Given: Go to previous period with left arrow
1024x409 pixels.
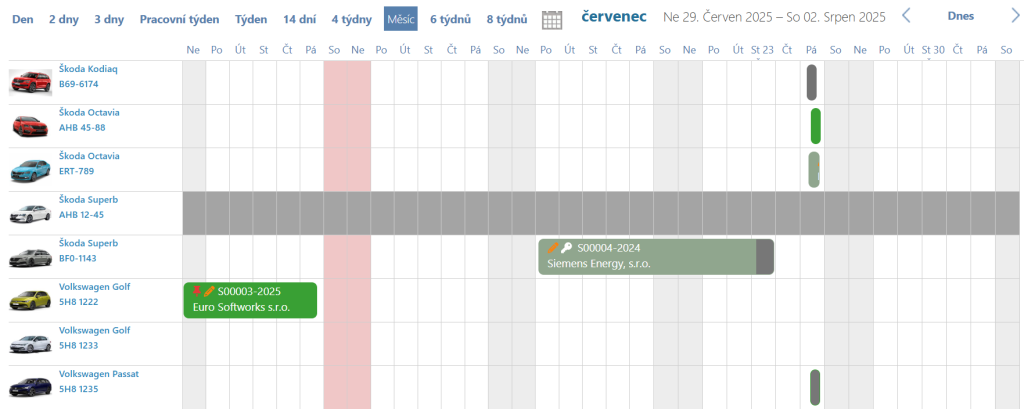Looking at the screenshot, I should click(x=906, y=15).
